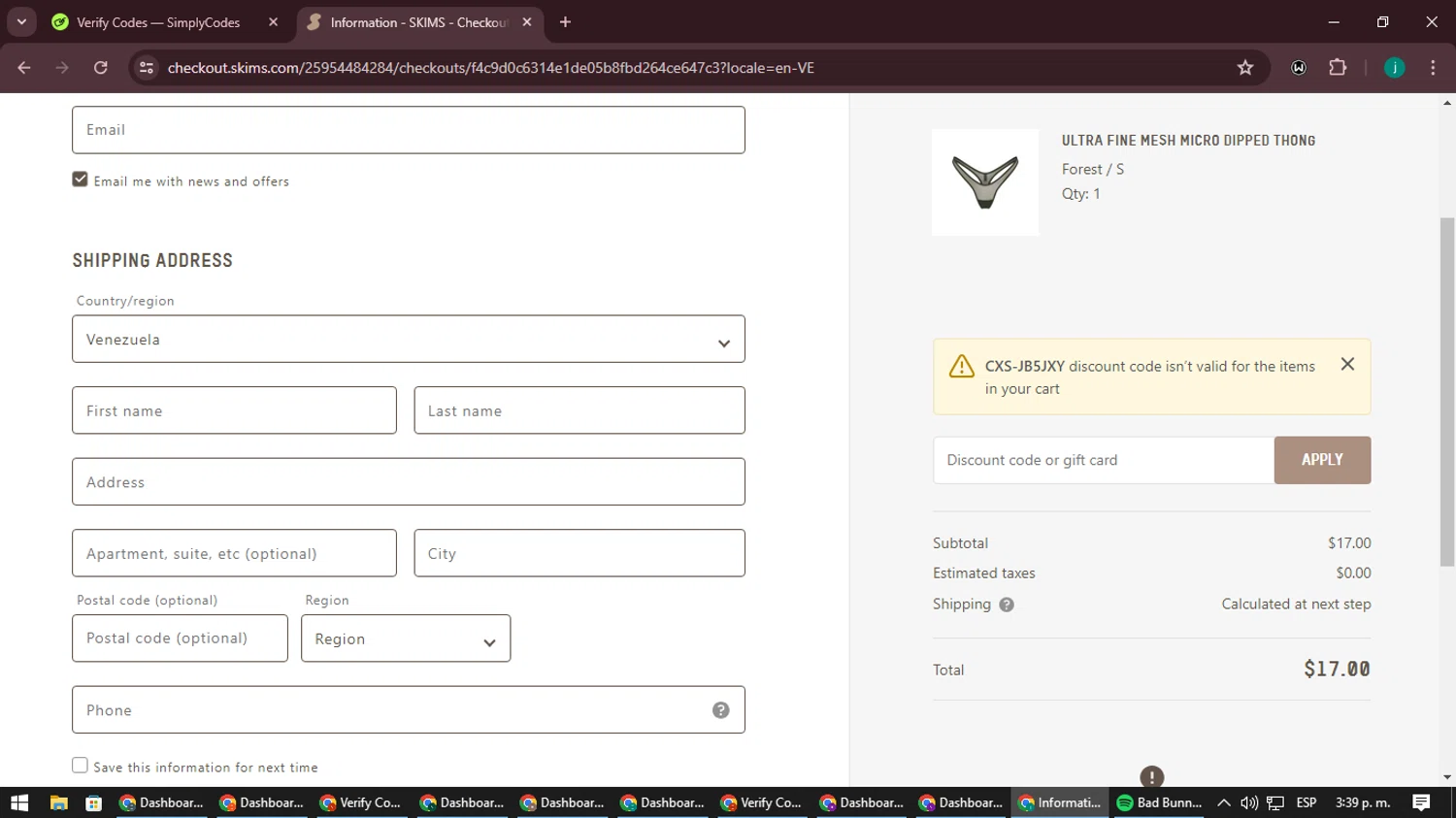Switch to the Verify Codes — SimplyCodes tab

(158, 22)
